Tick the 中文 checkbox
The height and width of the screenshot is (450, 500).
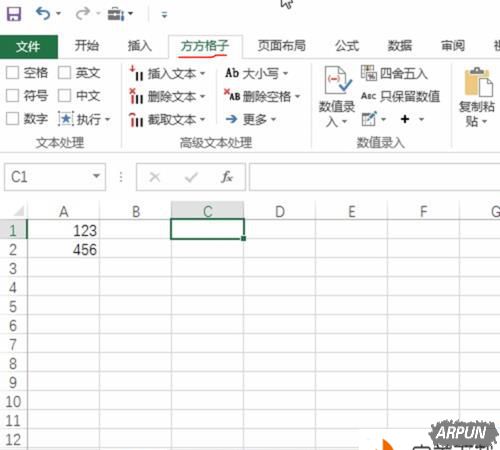[64, 96]
